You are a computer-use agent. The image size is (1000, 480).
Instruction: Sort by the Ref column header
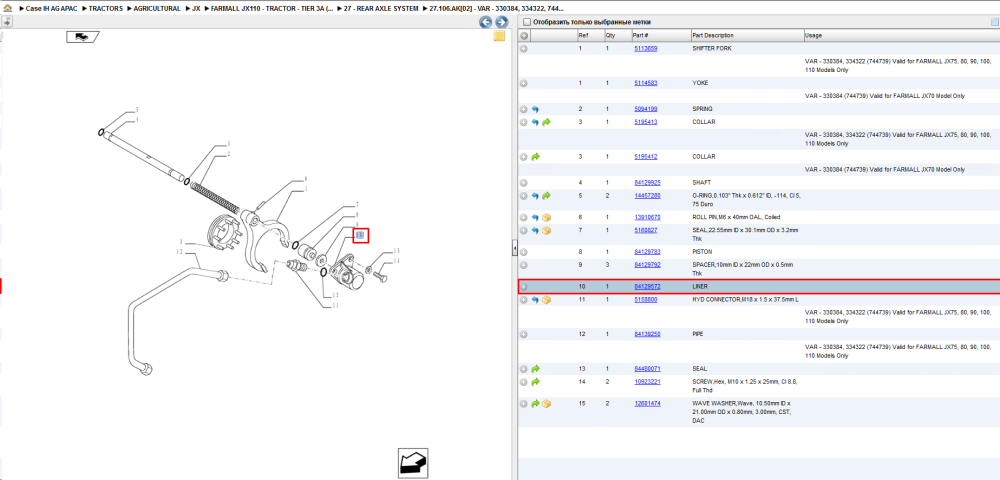(590, 36)
